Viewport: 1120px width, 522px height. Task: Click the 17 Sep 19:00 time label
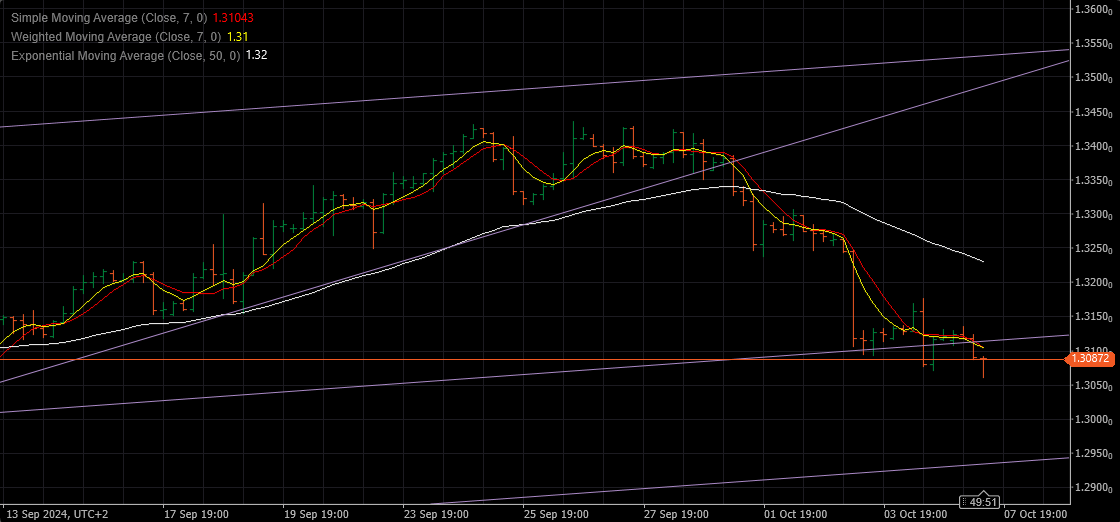[x=197, y=514]
